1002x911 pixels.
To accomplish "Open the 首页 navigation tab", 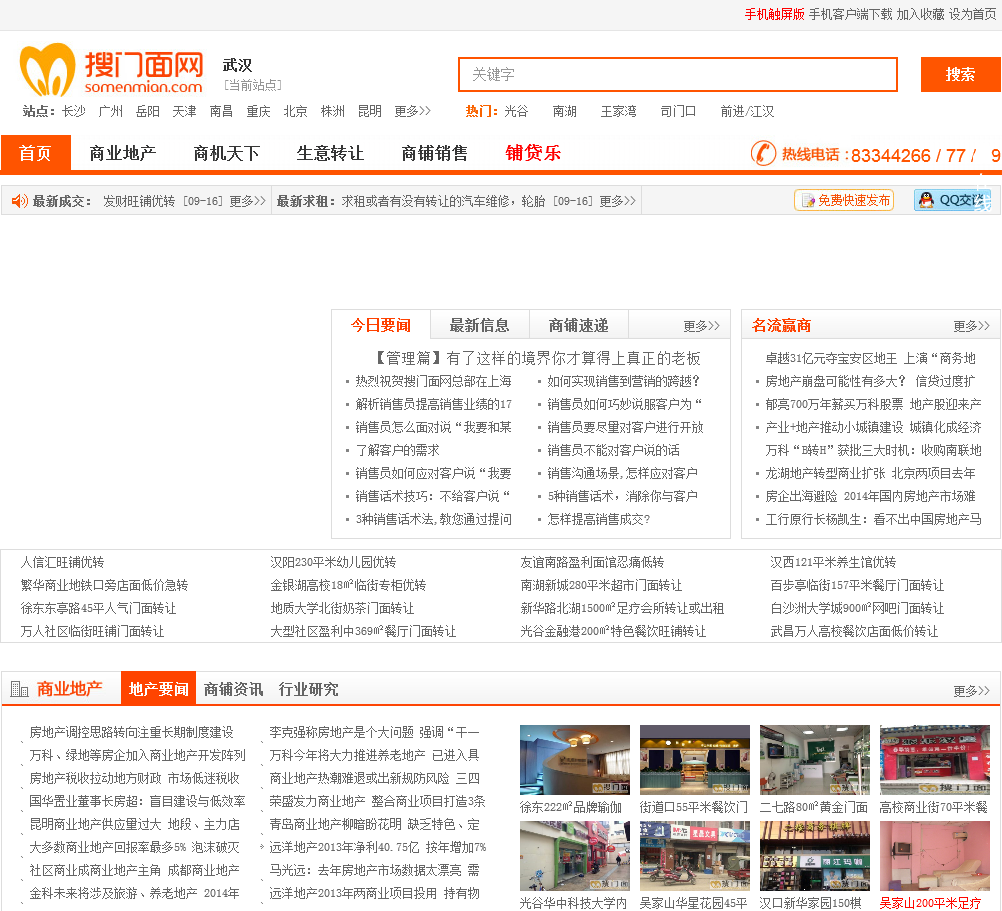I will 36,153.
